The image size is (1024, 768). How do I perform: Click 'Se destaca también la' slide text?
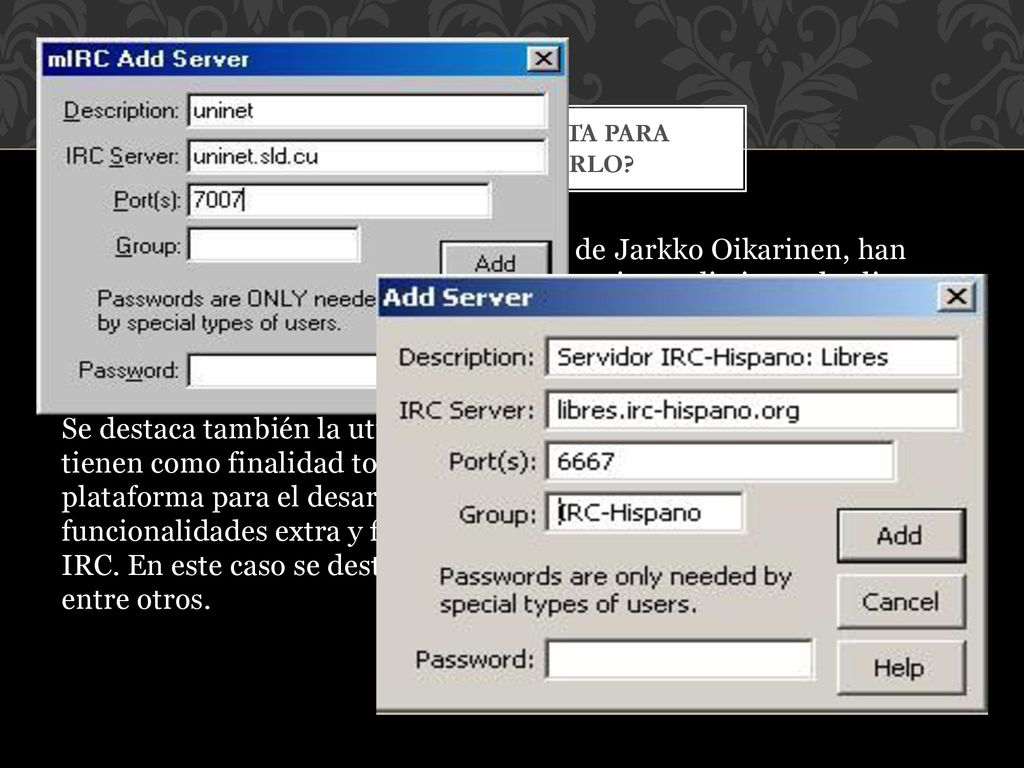click(200, 430)
